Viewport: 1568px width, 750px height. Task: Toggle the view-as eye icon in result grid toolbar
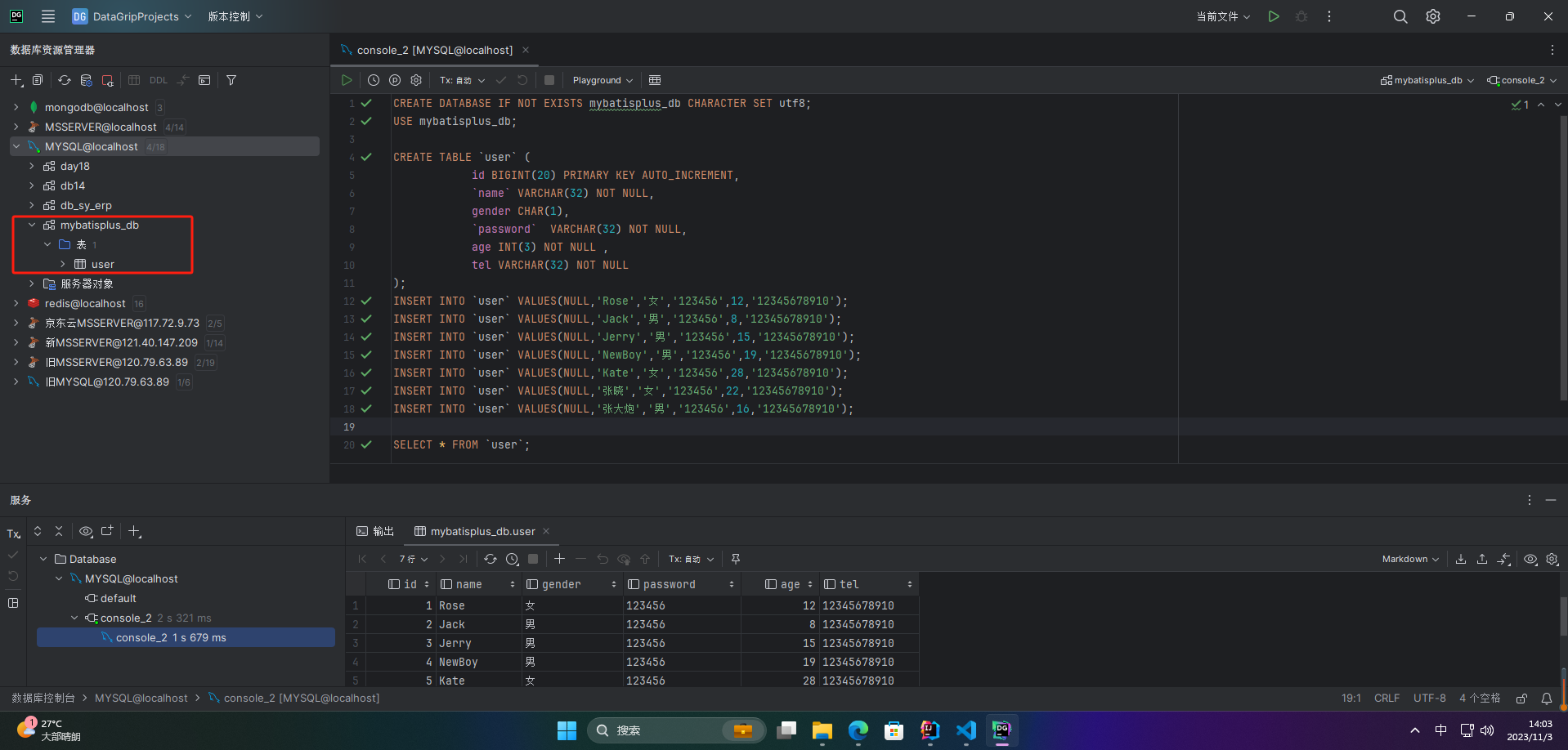tap(1530, 559)
